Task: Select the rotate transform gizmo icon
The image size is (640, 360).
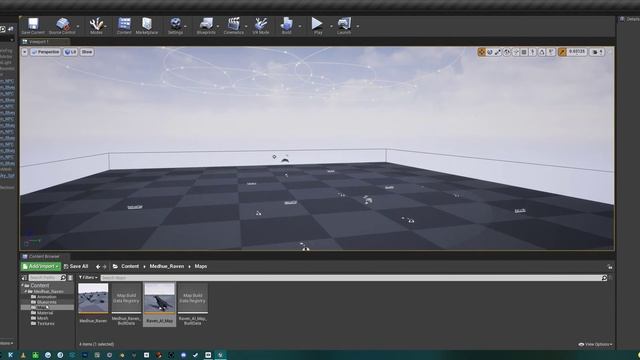Action: tap(490, 52)
